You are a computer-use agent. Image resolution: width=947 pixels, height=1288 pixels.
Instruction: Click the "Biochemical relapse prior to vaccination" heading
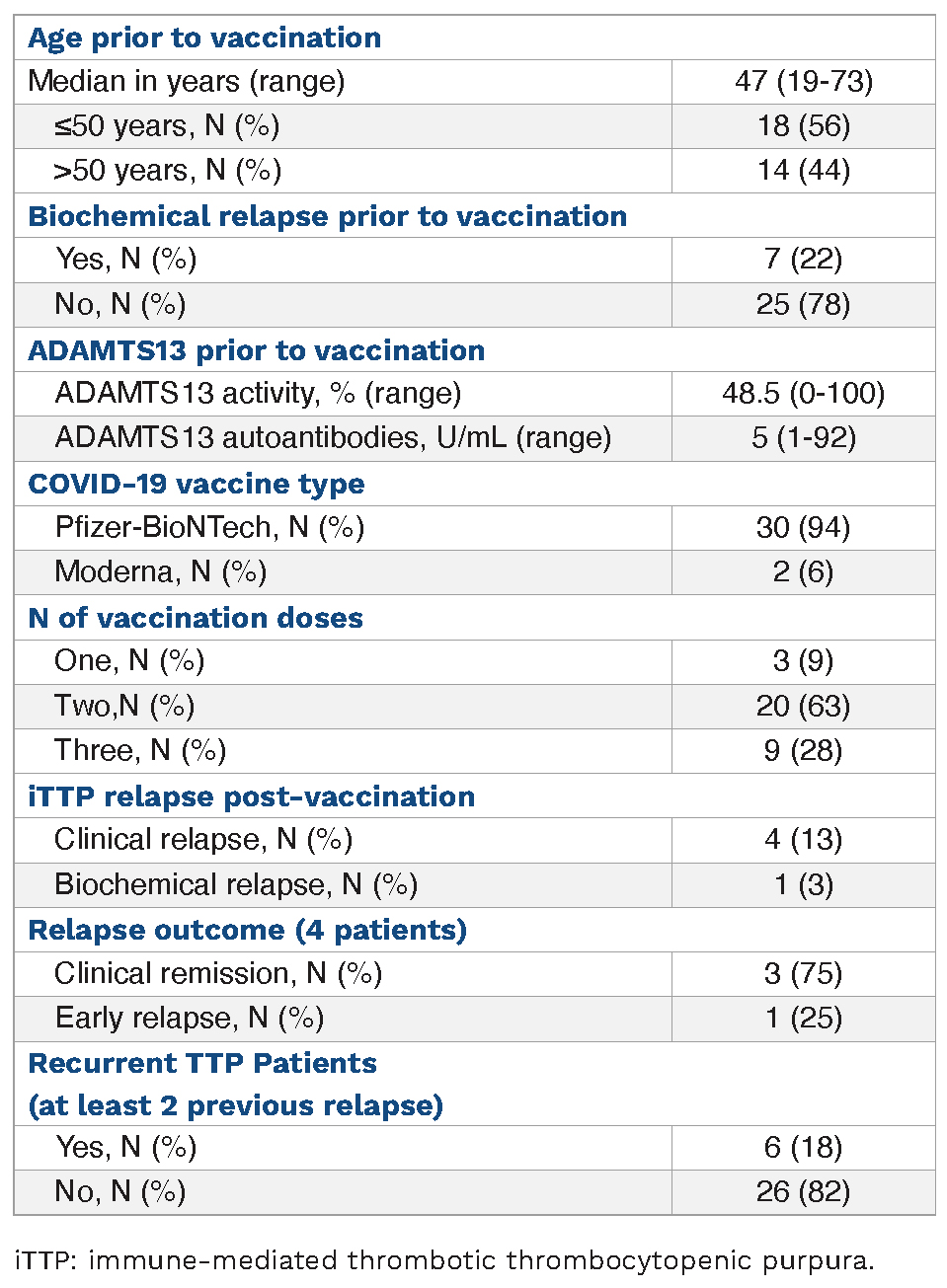coord(327,216)
